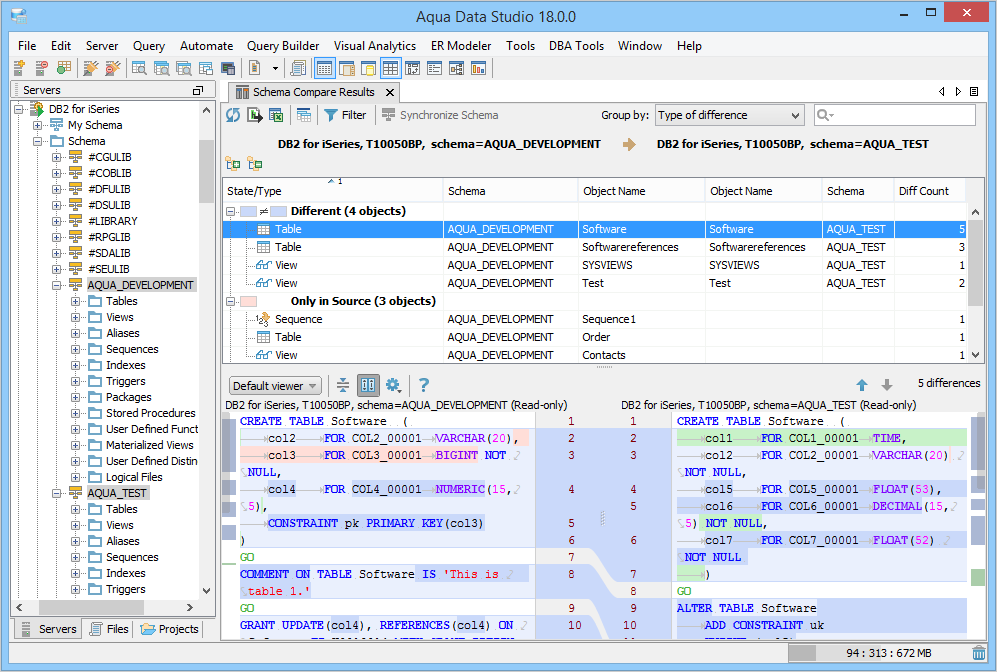Switch to the Projects tab
The width and height of the screenshot is (997, 672).
click(x=169, y=629)
